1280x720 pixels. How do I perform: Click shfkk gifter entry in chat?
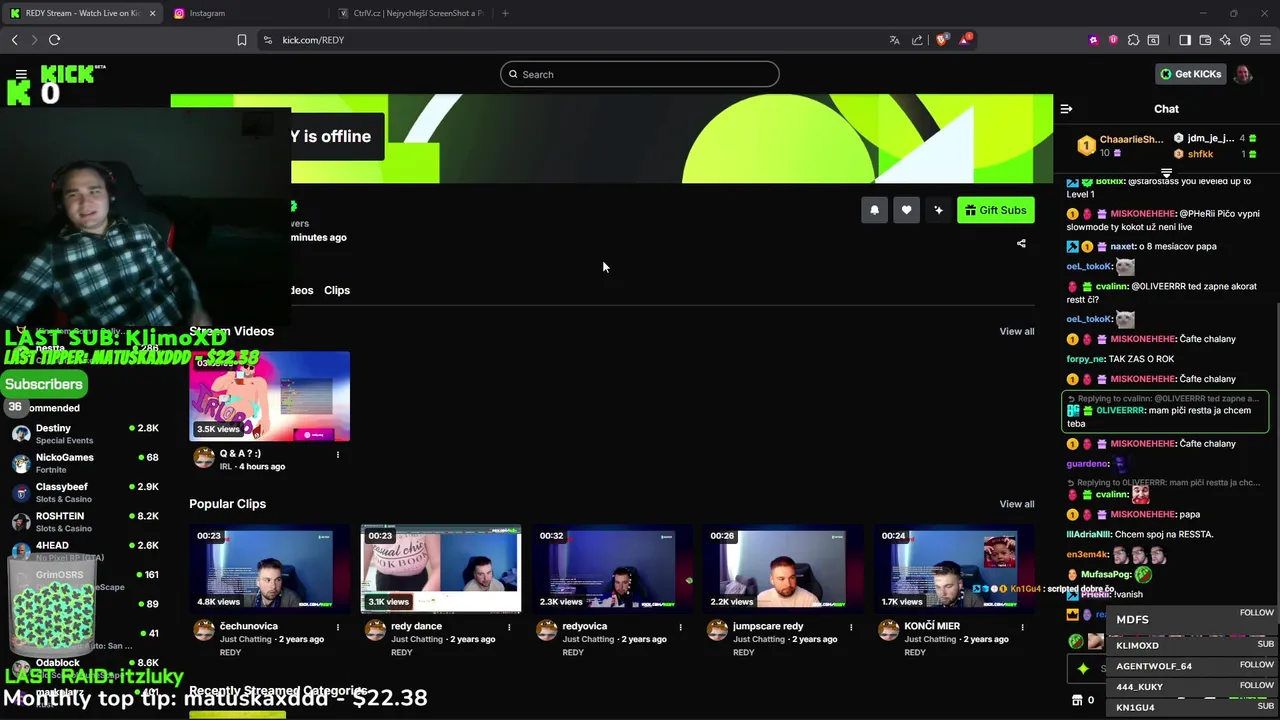[1216, 154]
